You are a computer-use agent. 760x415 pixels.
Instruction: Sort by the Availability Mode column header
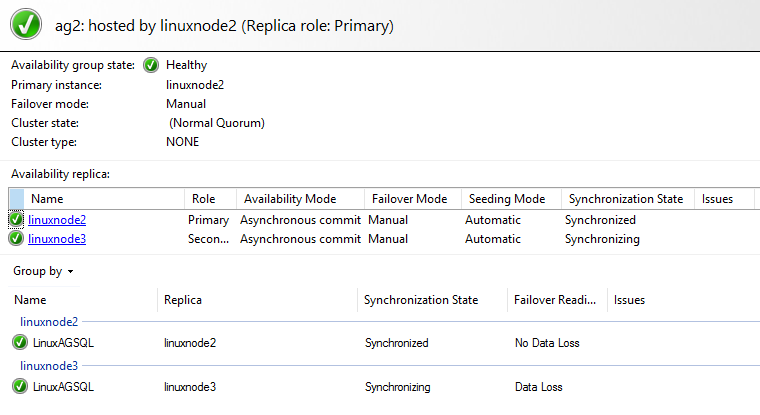[290, 199]
